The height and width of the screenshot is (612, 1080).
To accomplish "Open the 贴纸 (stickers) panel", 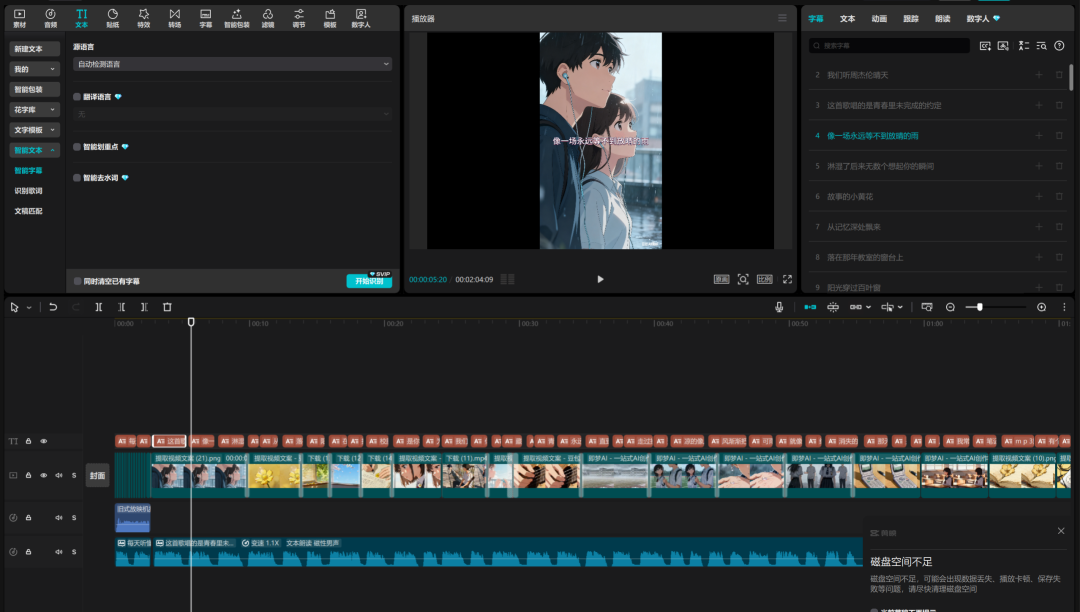I will tap(112, 18).
